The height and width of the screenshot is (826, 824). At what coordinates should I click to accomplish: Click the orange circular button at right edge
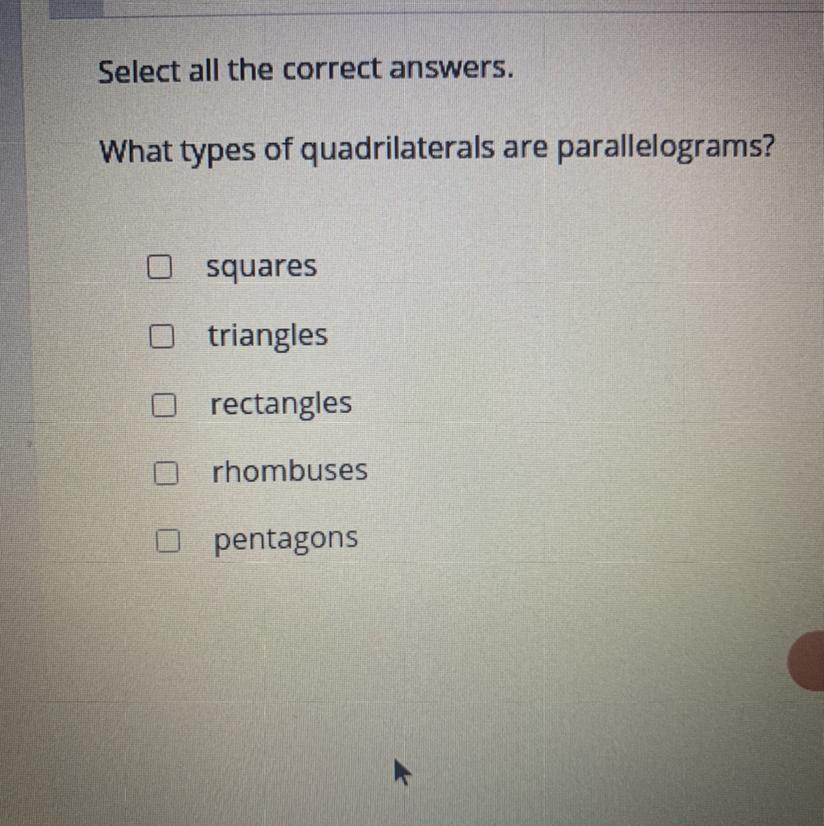807,661
